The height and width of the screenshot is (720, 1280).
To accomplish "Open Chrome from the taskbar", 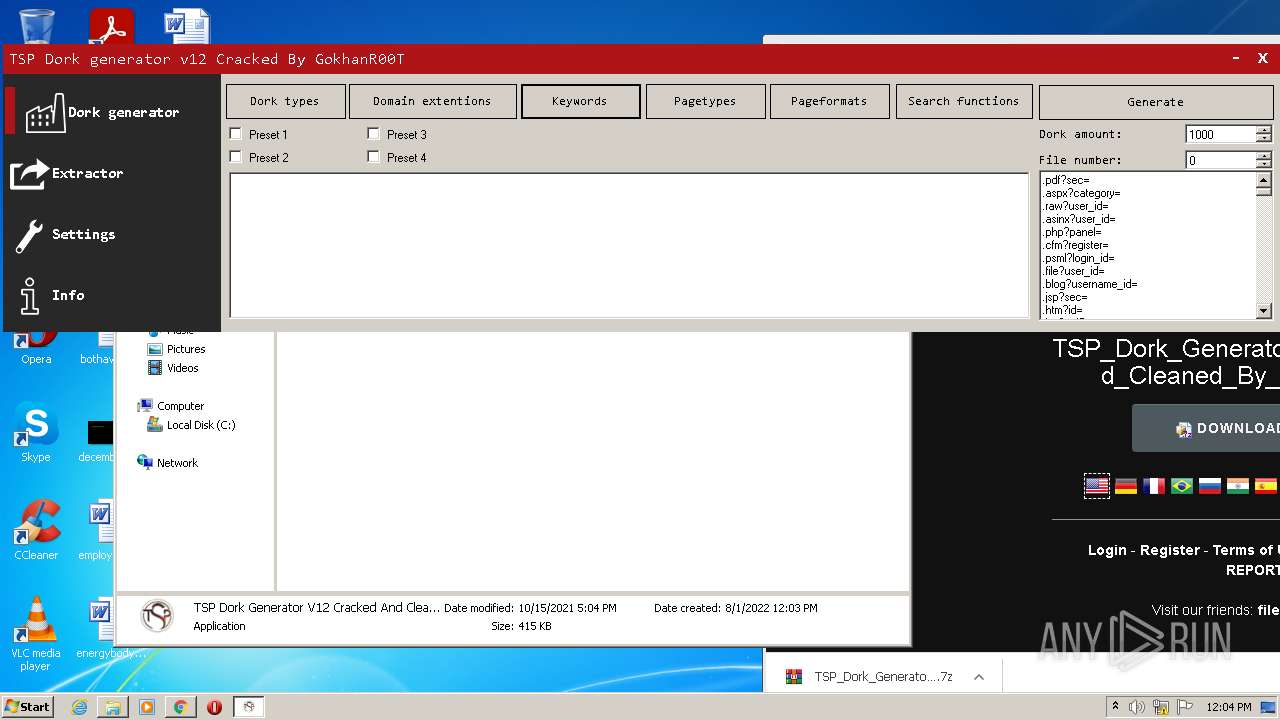I will click(180, 707).
